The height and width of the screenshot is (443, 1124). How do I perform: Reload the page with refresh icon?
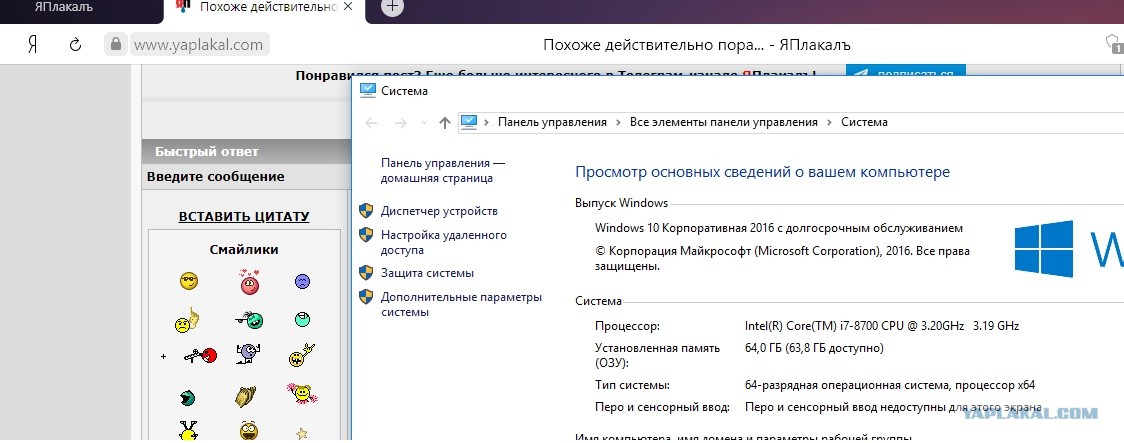pos(75,44)
